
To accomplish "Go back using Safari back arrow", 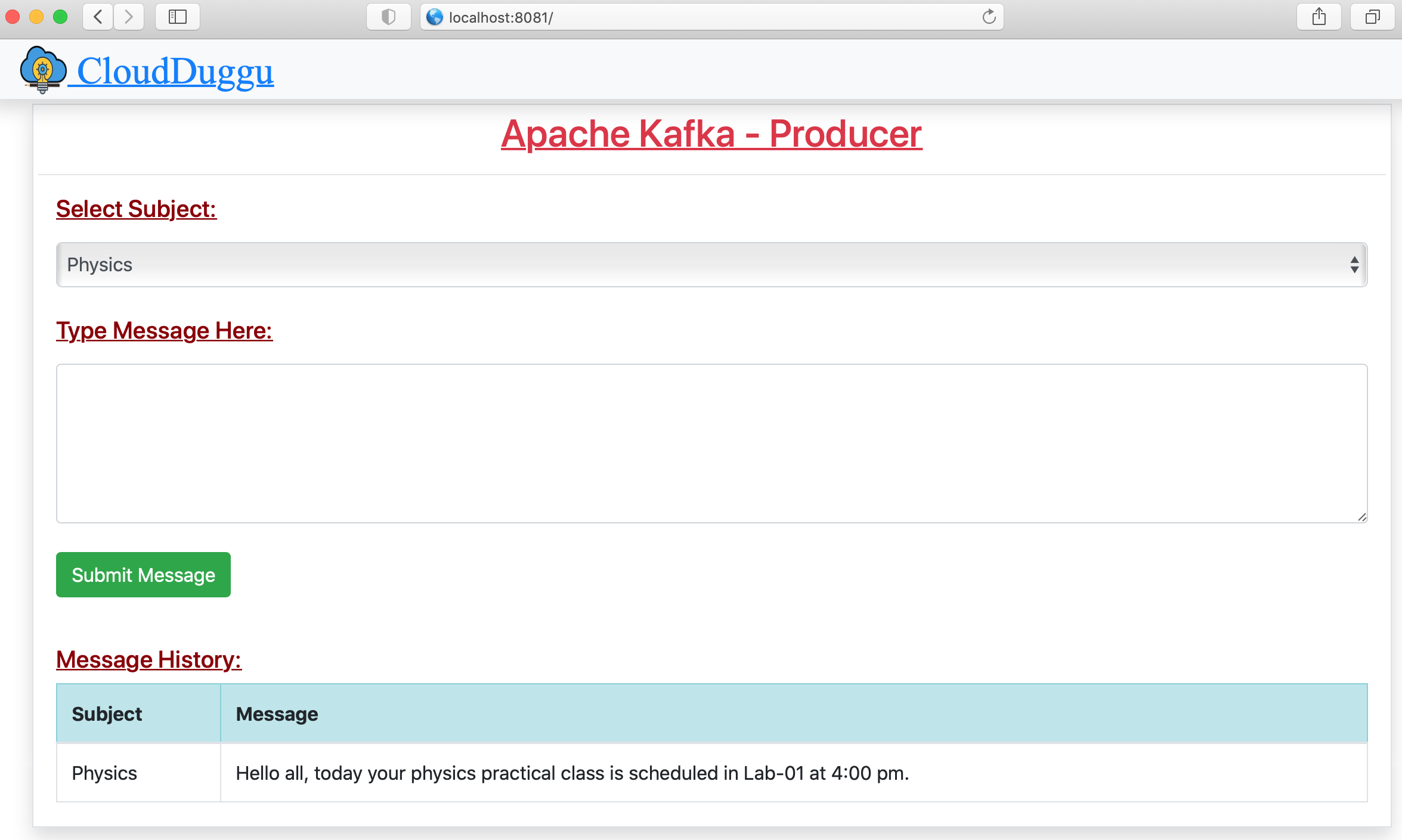I will (x=98, y=17).
